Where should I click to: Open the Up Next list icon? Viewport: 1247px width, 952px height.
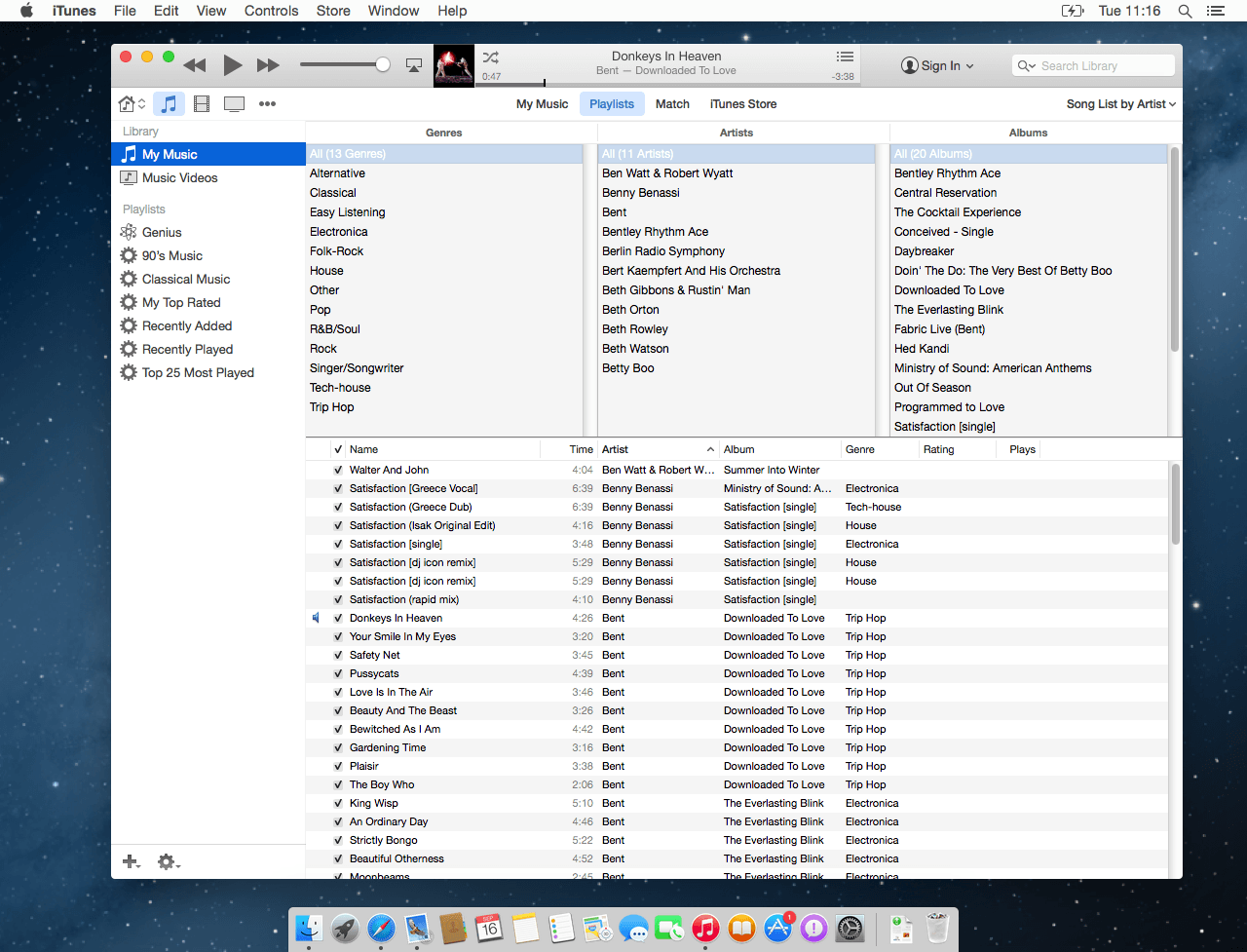tap(845, 57)
